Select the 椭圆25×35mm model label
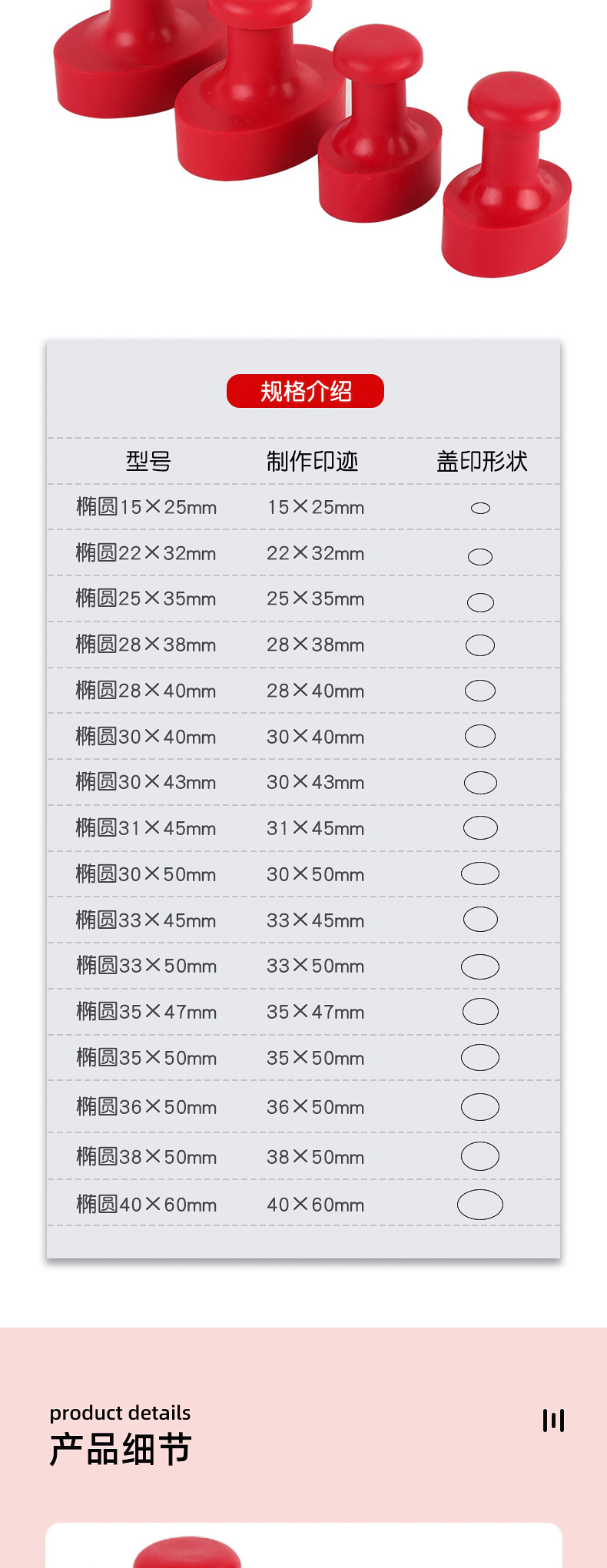This screenshot has width=607, height=1568. coord(146,598)
